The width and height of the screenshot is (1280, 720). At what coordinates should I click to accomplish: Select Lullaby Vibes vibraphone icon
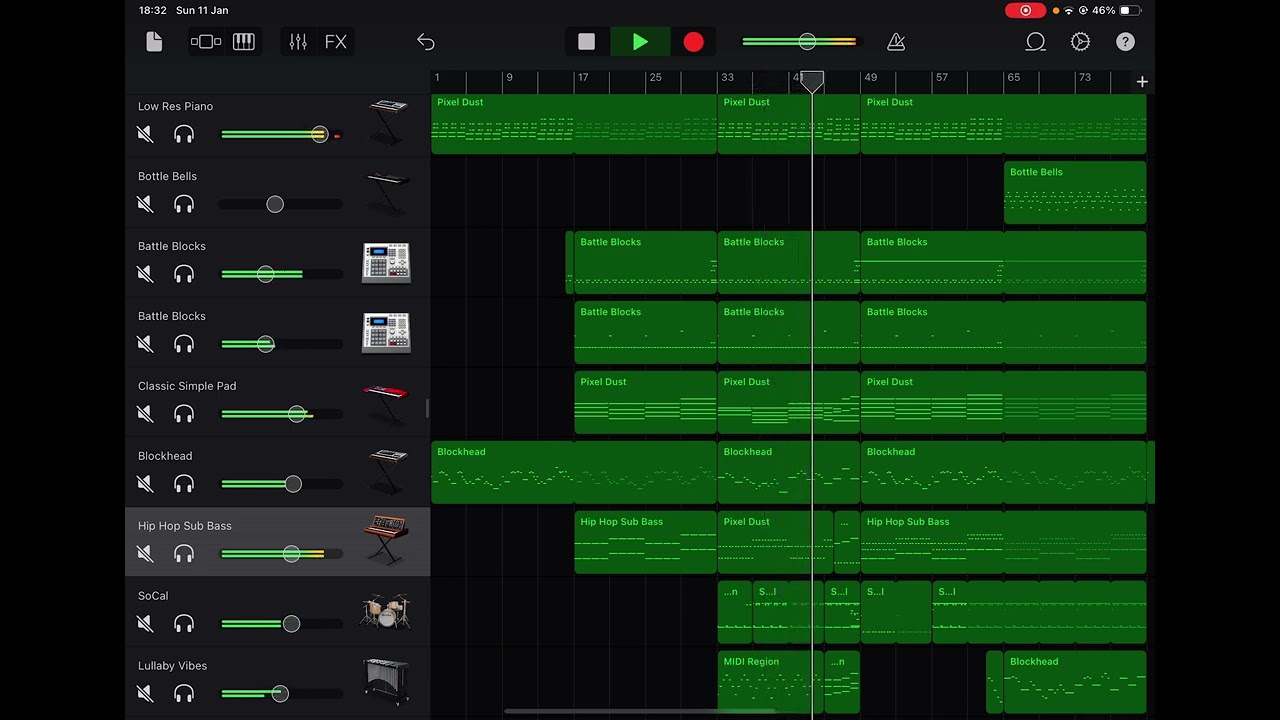point(386,681)
